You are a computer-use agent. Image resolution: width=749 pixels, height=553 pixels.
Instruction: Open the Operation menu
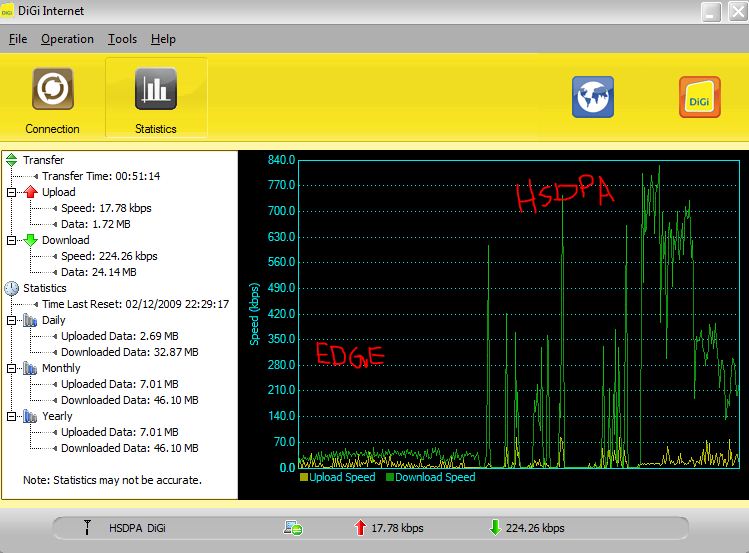pos(67,39)
